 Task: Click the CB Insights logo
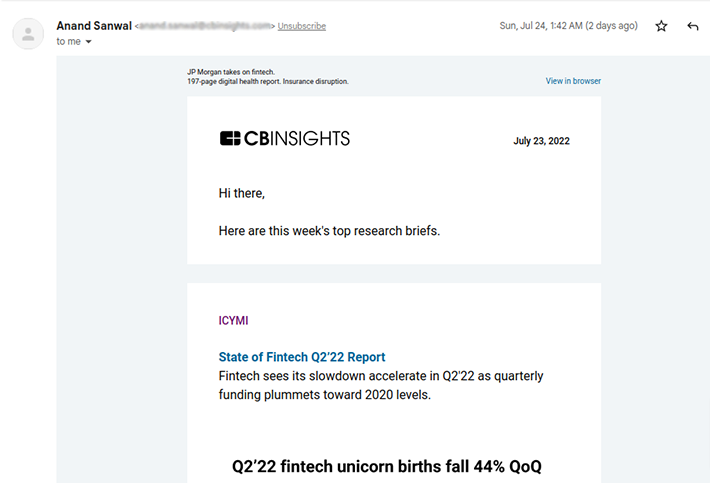(x=285, y=139)
